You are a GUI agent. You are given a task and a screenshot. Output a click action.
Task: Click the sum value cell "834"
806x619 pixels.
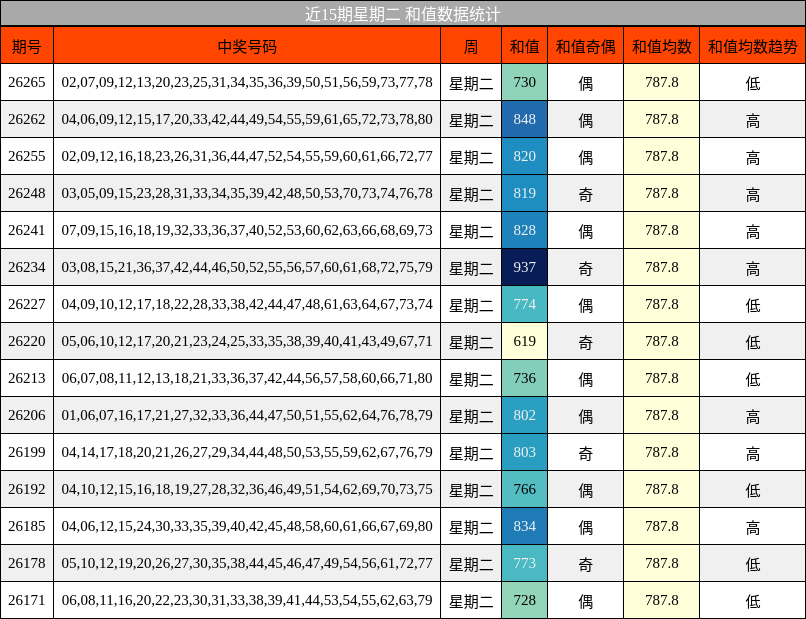coord(524,526)
